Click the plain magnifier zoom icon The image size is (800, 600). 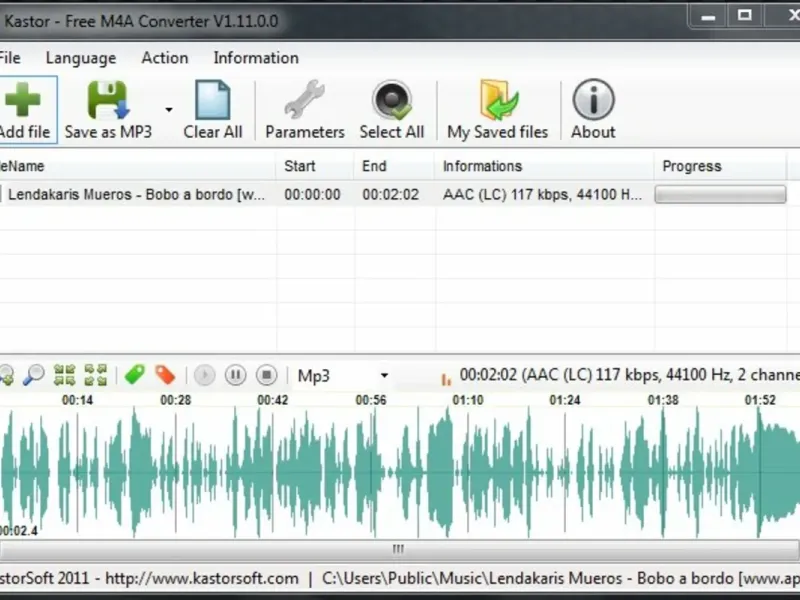[34, 376]
